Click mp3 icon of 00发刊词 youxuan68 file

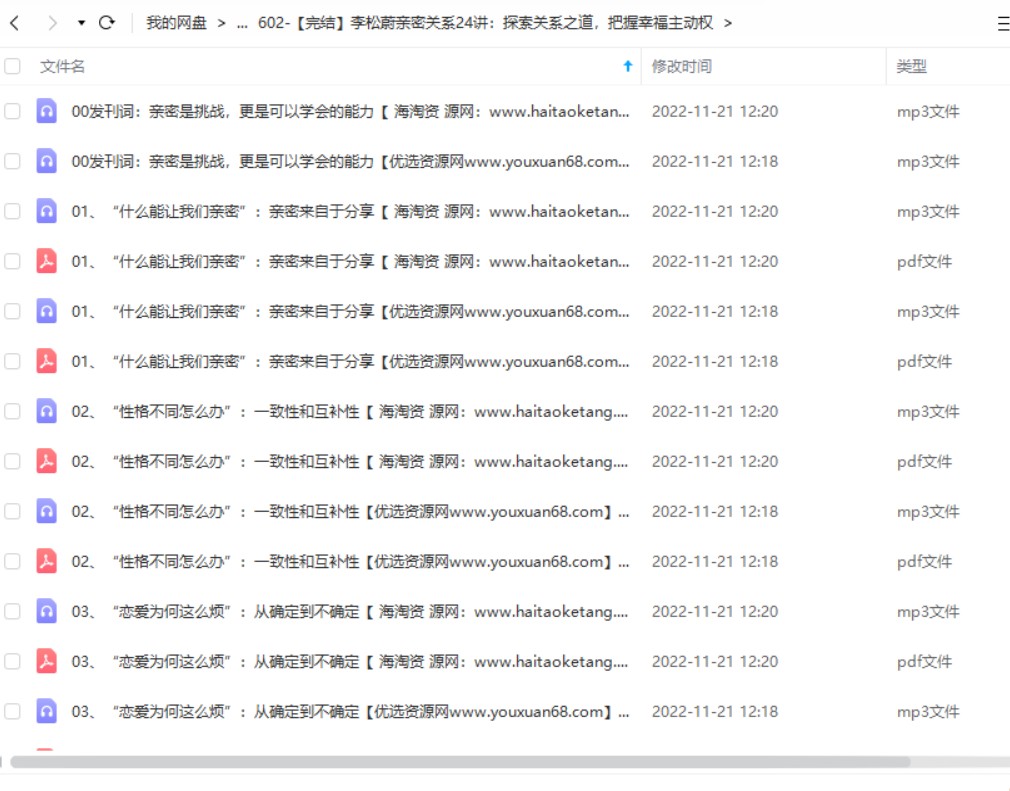coord(46,161)
